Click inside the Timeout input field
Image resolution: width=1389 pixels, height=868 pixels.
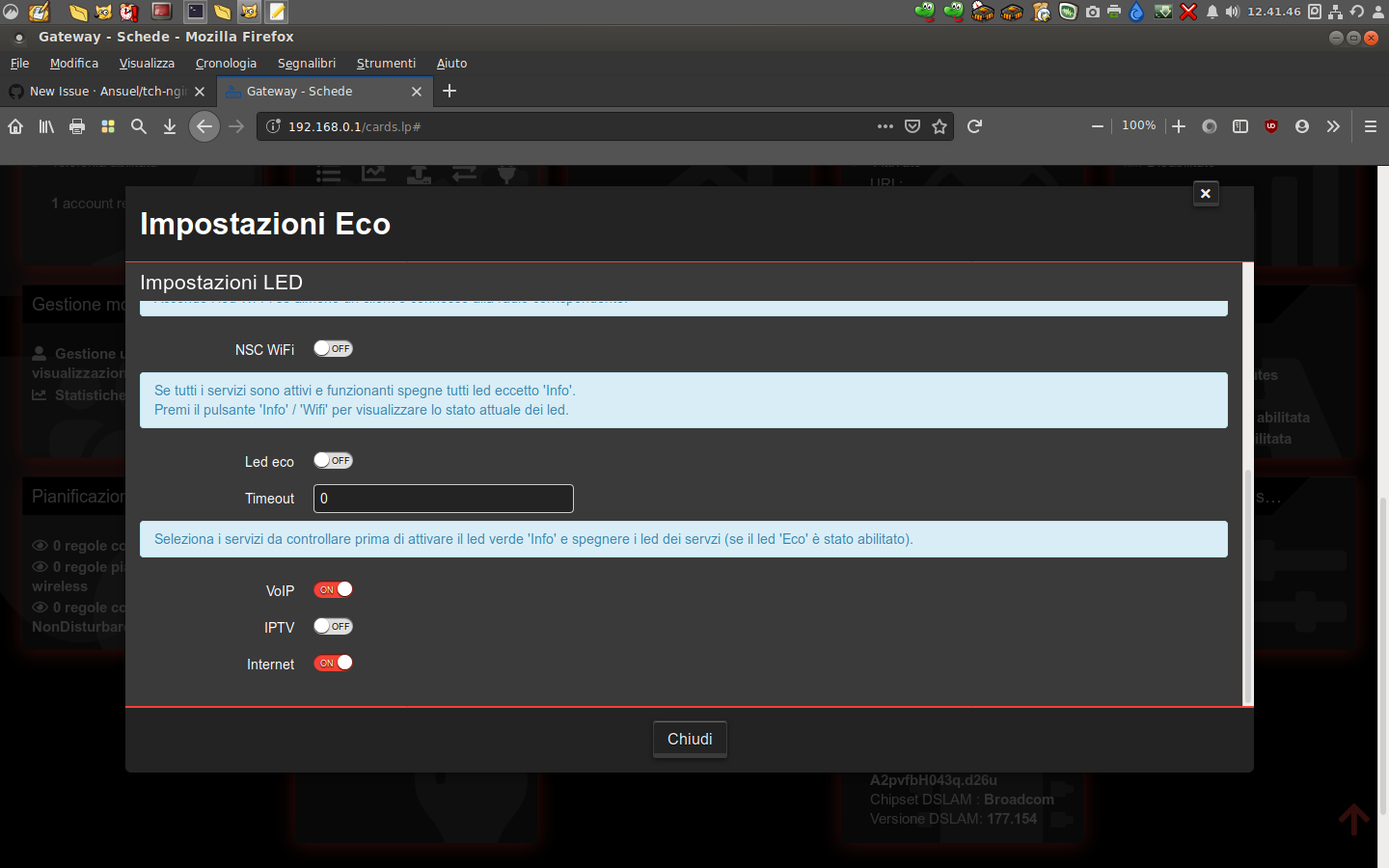tap(443, 499)
